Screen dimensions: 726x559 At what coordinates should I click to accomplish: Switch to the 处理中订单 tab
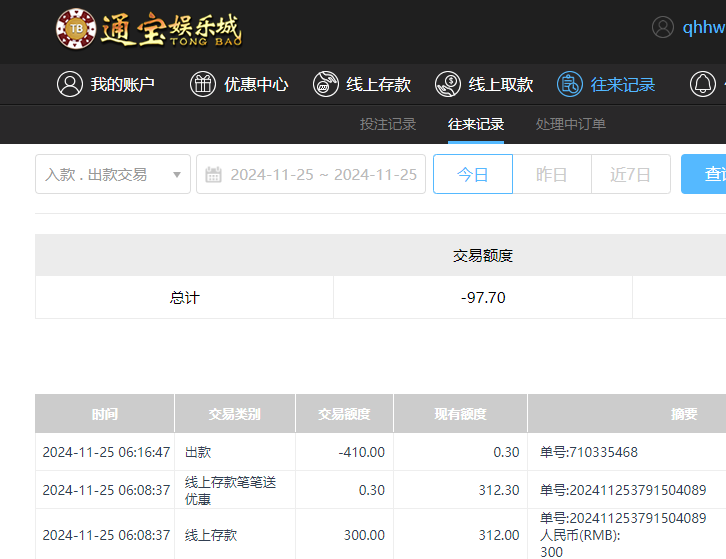571,124
